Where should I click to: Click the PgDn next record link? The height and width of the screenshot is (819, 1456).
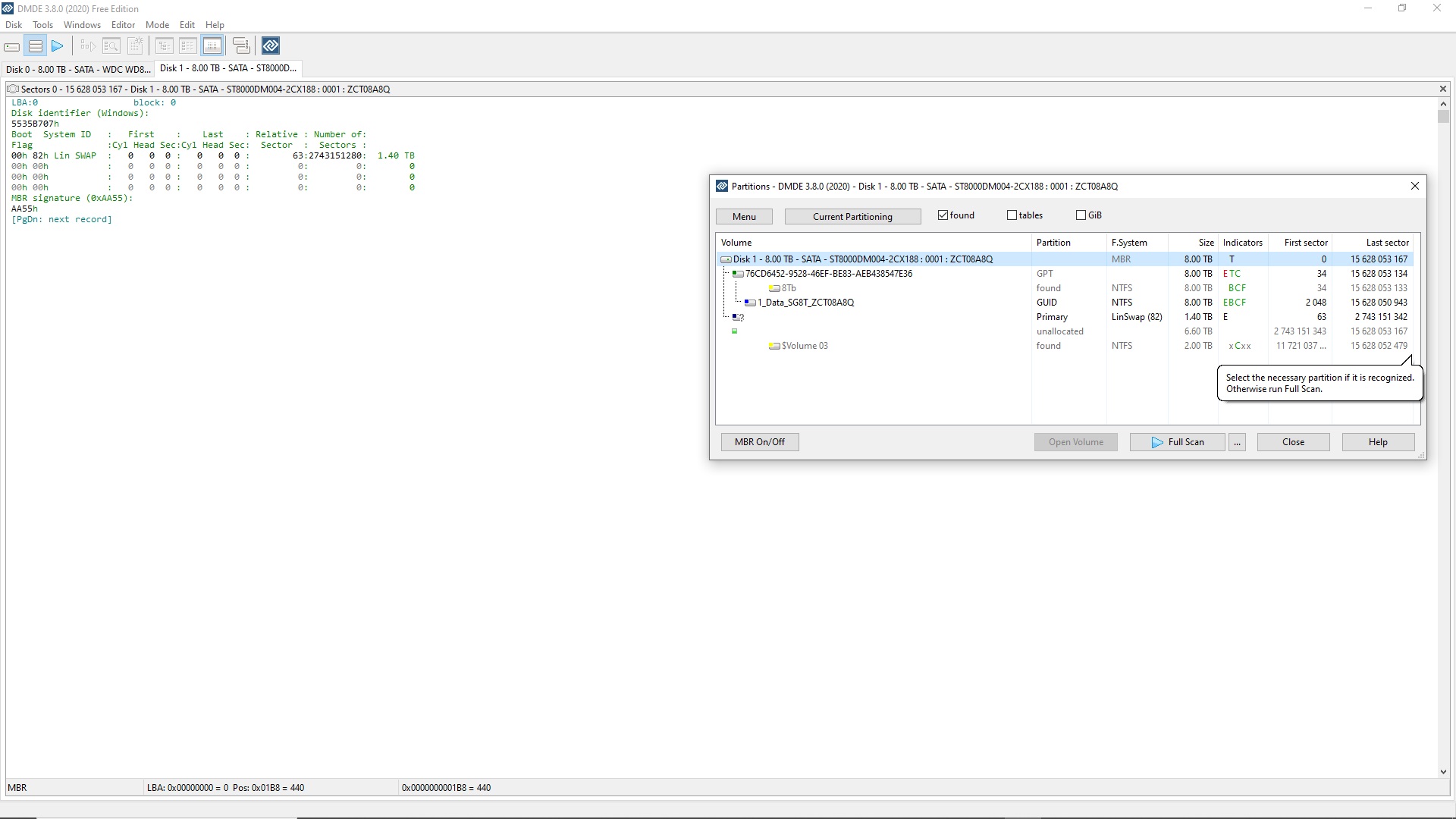(x=61, y=220)
